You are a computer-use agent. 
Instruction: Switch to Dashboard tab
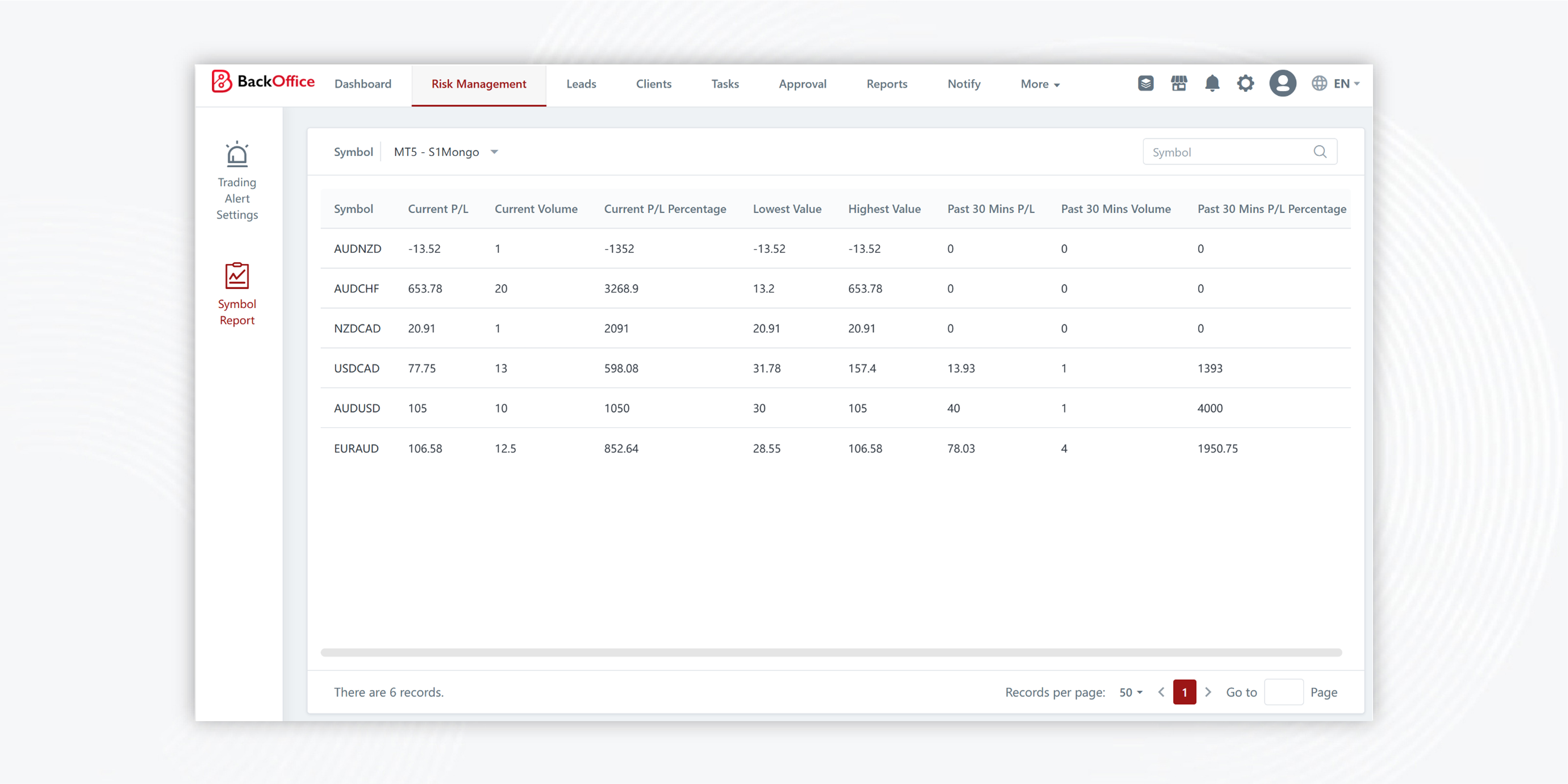coord(363,84)
